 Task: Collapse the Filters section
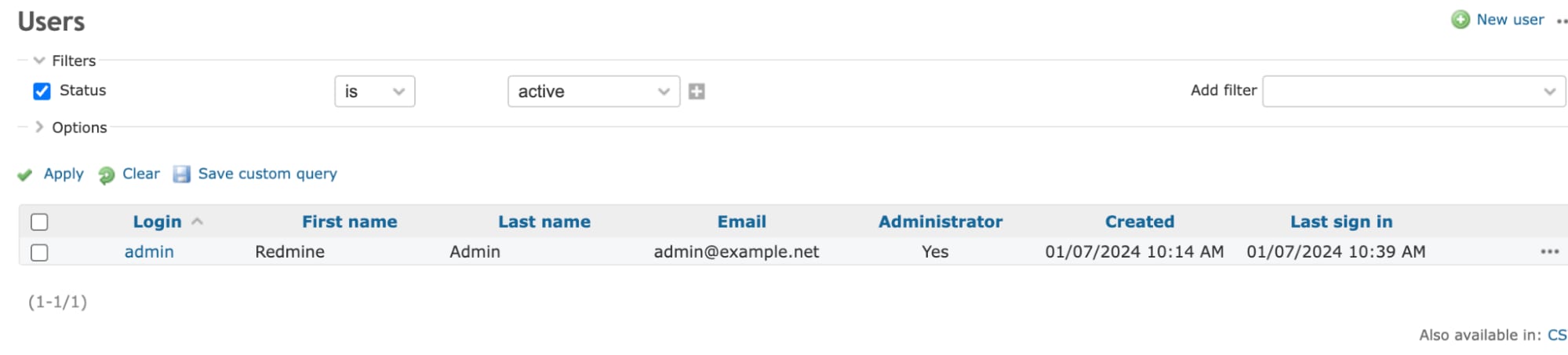point(39,60)
